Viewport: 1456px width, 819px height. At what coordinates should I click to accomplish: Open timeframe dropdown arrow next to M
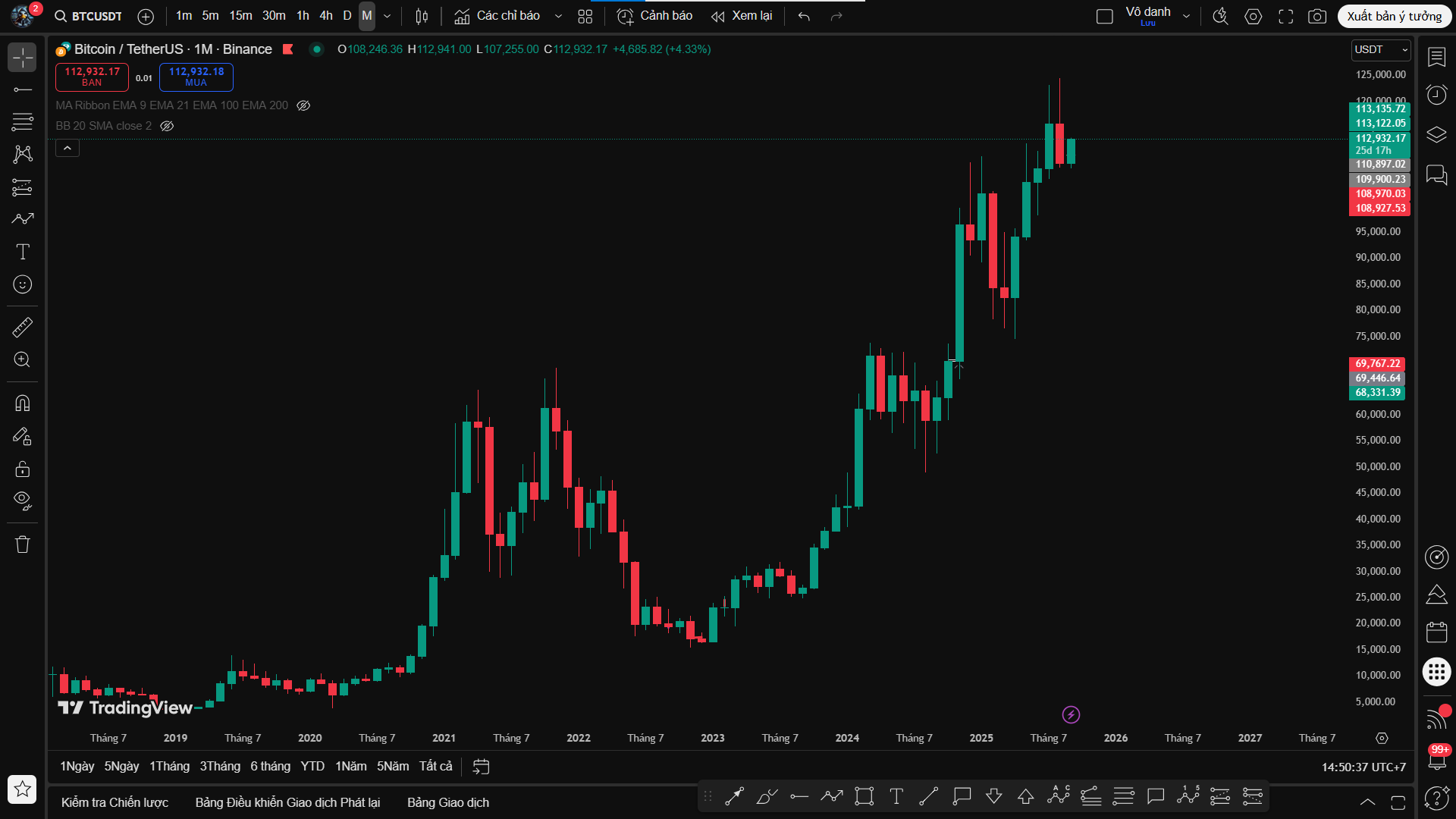[x=388, y=16]
